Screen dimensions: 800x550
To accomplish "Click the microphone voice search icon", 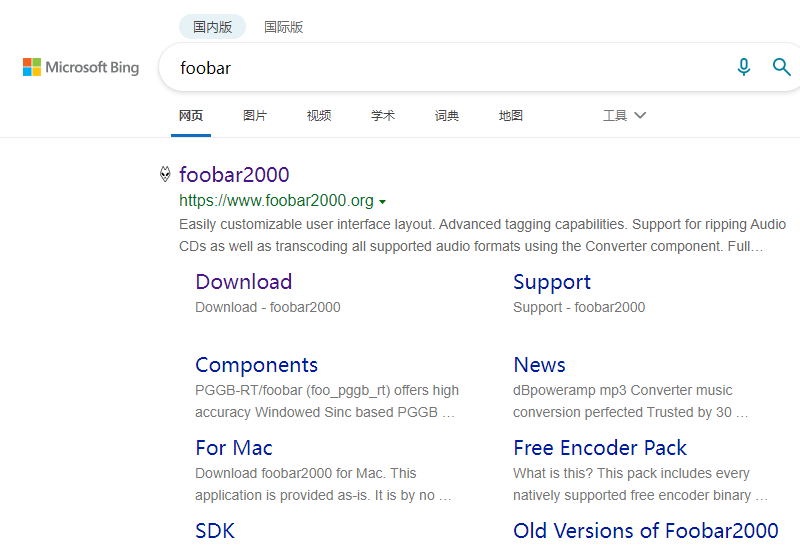I will pyautogui.click(x=743, y=67).
